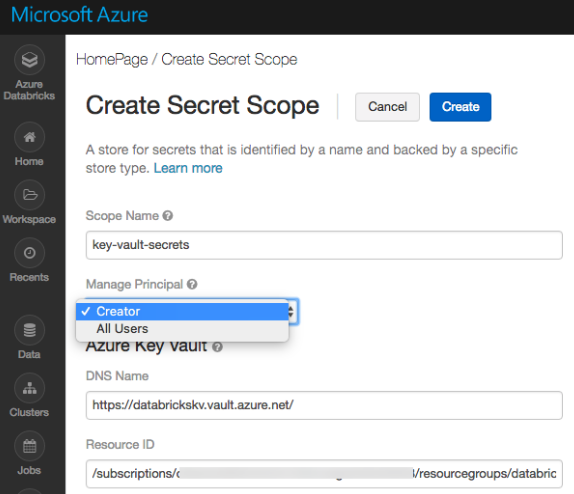The image size is (574, 494).
Task: Click the blue Create button
Action: [460, 107]
